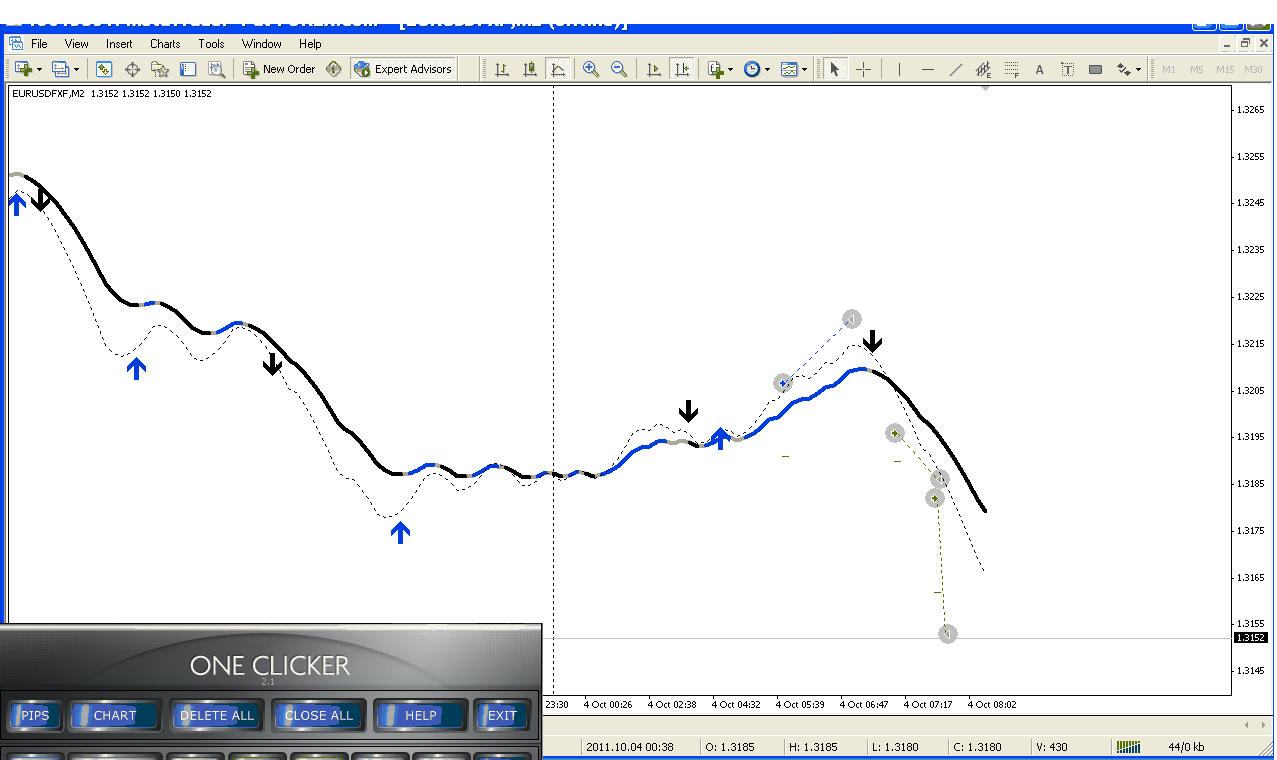Image resolution: width=1277 pixels, height=760 pixels.
Task: Toggle chart auto scroll
Action: 654,69
